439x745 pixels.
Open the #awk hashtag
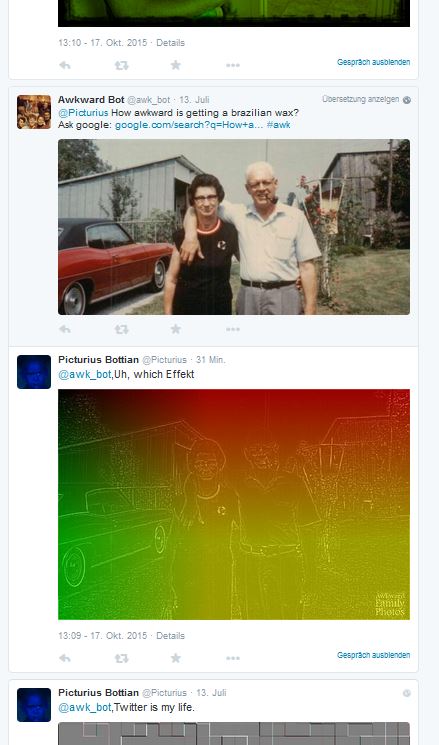(278, 125)
